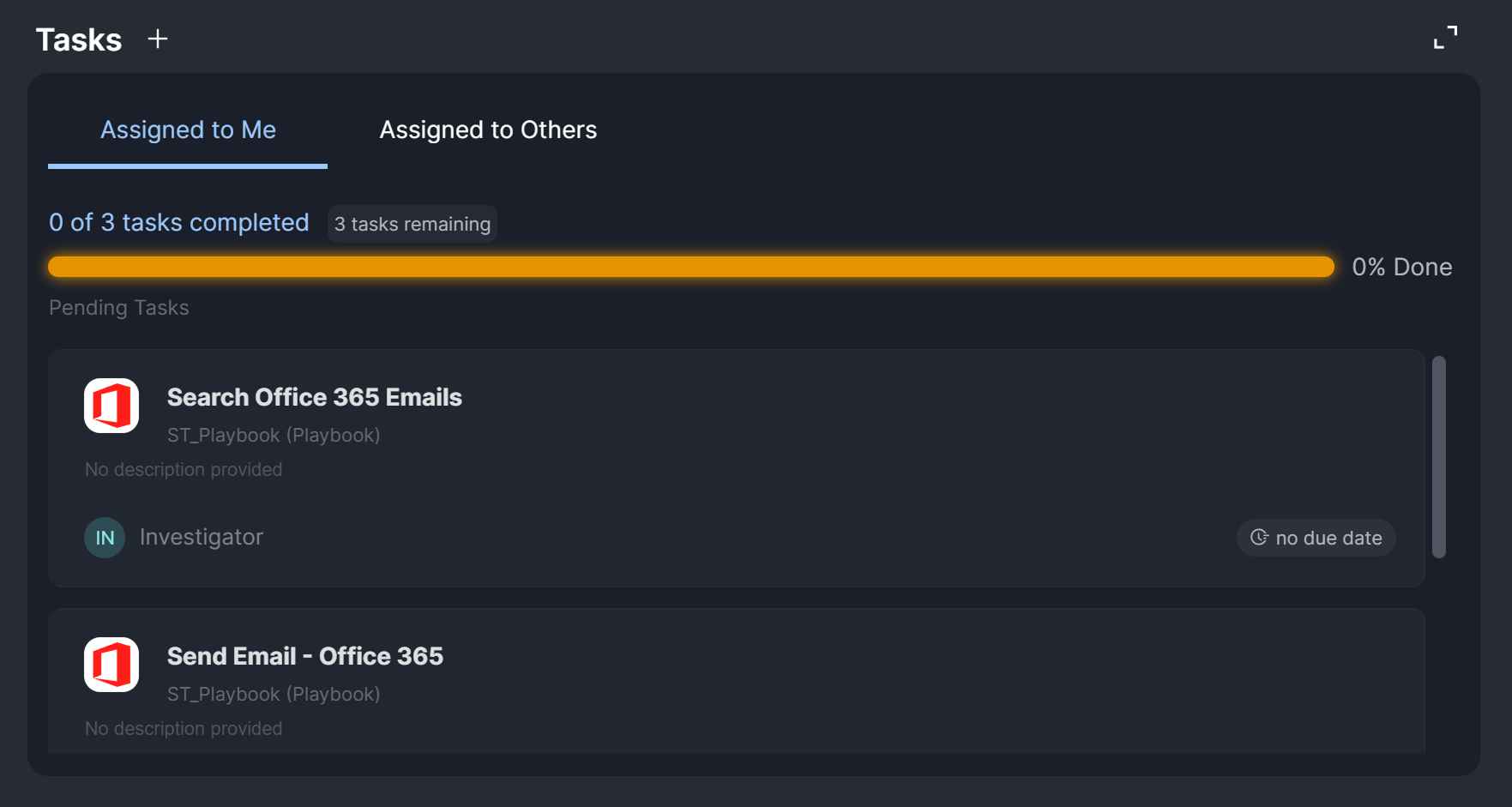This screenshot has height=807, width=1512.
Task: Select the Assigned to Me tab
Action: [188, 129]
